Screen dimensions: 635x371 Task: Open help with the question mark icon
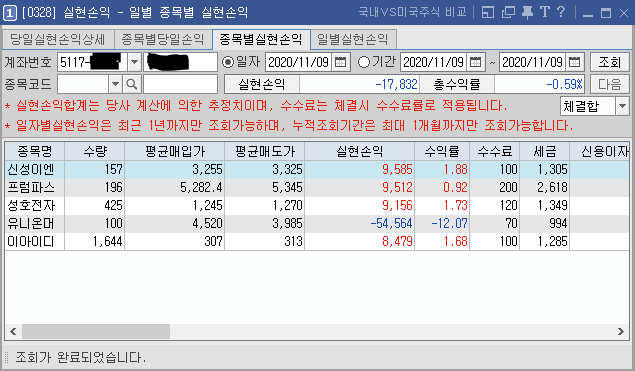click(561, 12)
